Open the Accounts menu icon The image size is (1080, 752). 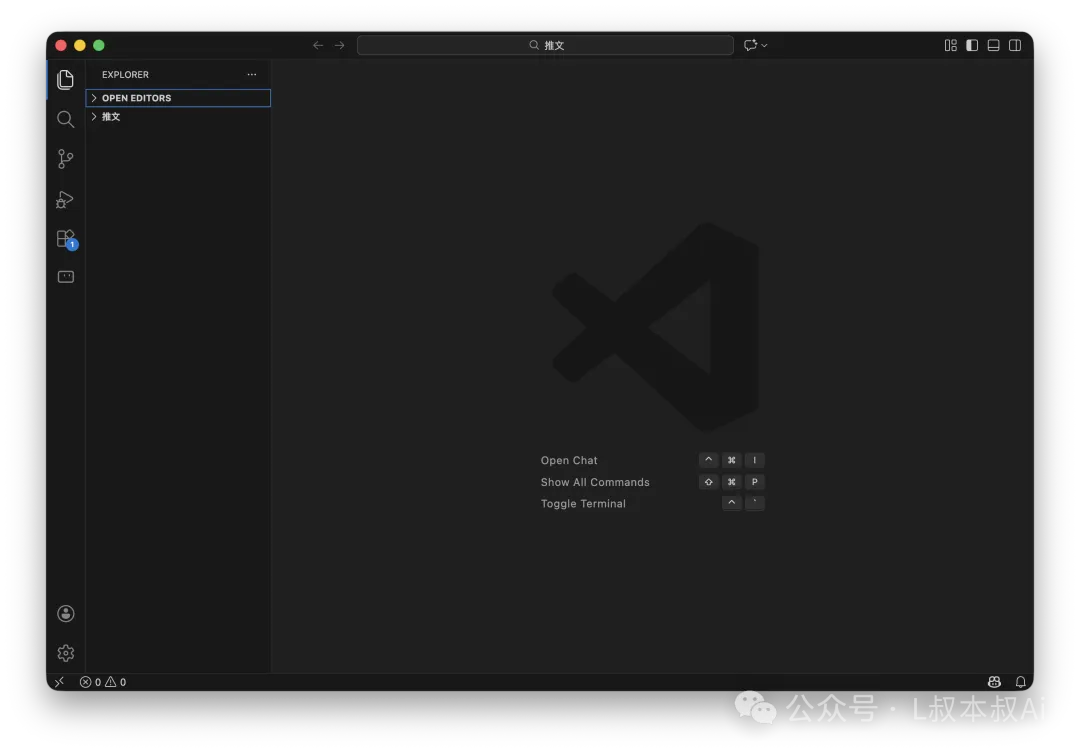click(x=65, y=614)
